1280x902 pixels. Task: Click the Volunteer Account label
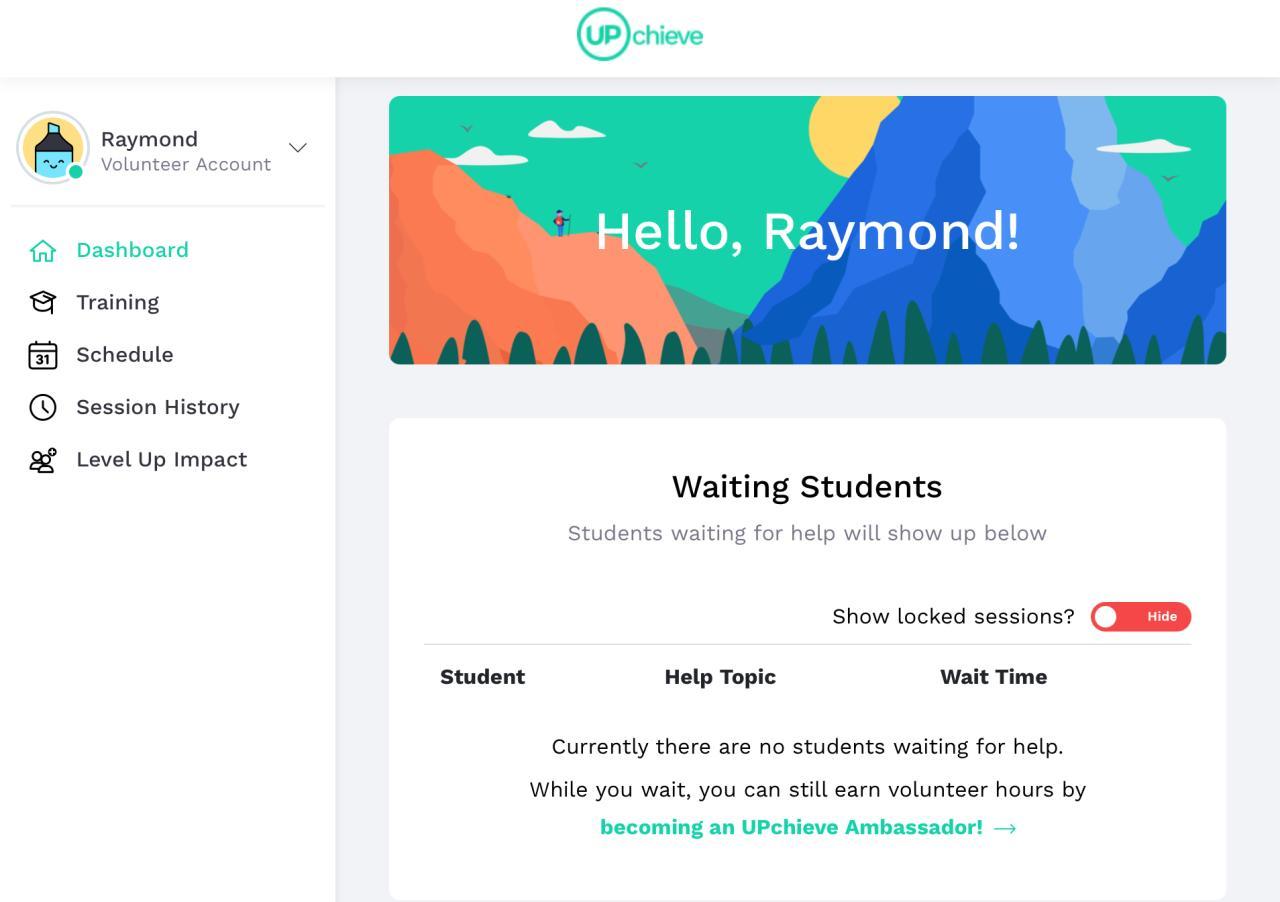[186, 165]
